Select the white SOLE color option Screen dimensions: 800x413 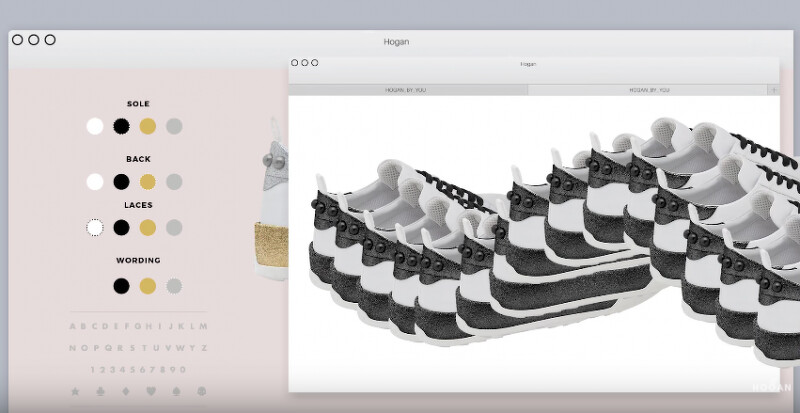[95, 126]
